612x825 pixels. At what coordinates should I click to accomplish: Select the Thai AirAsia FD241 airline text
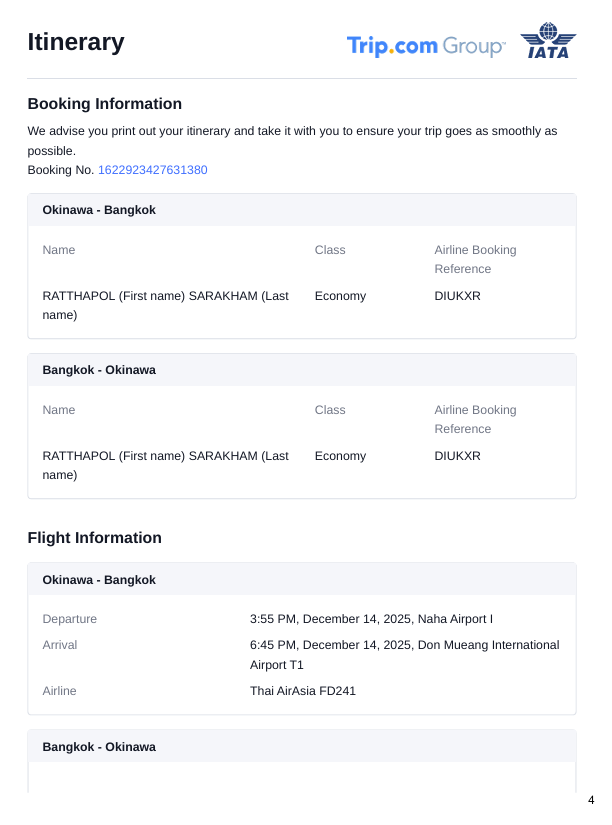[303, 691]
